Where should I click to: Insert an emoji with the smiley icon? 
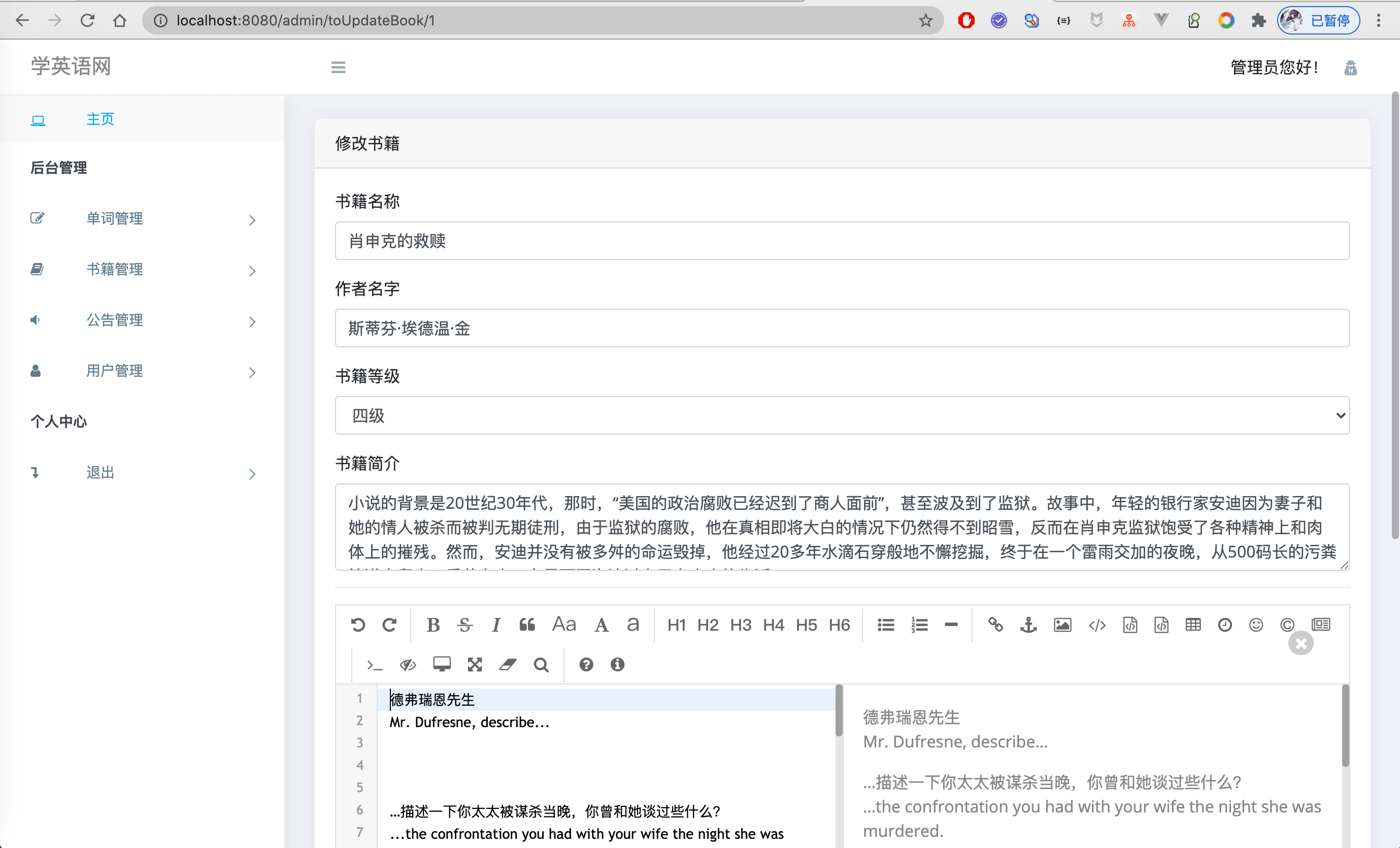point(1256,625)
